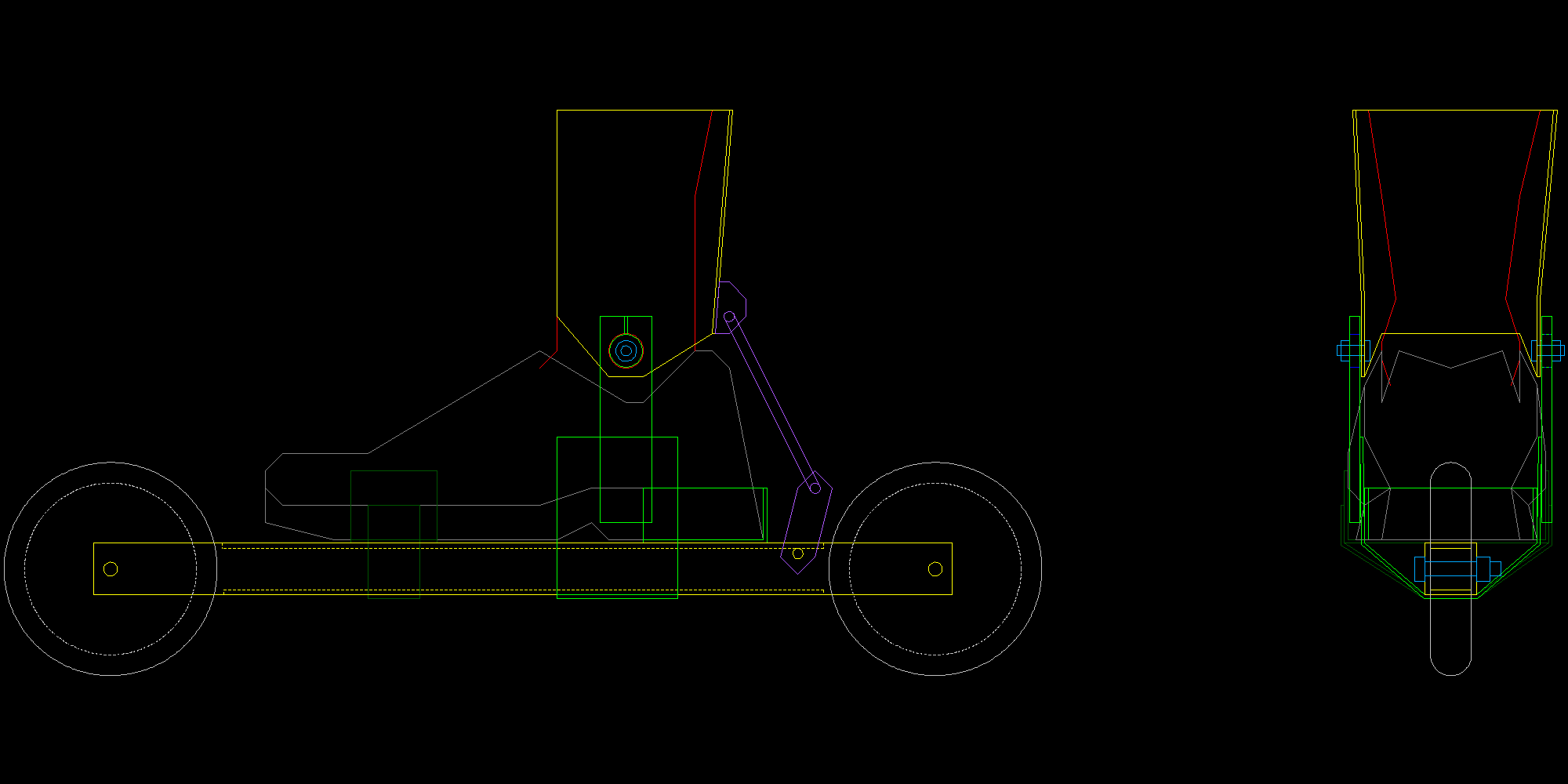The width and height of the screenshot is (1568, 784).
Task: Click the left wheel's yellow axle hole
Action: pos(111,569)
